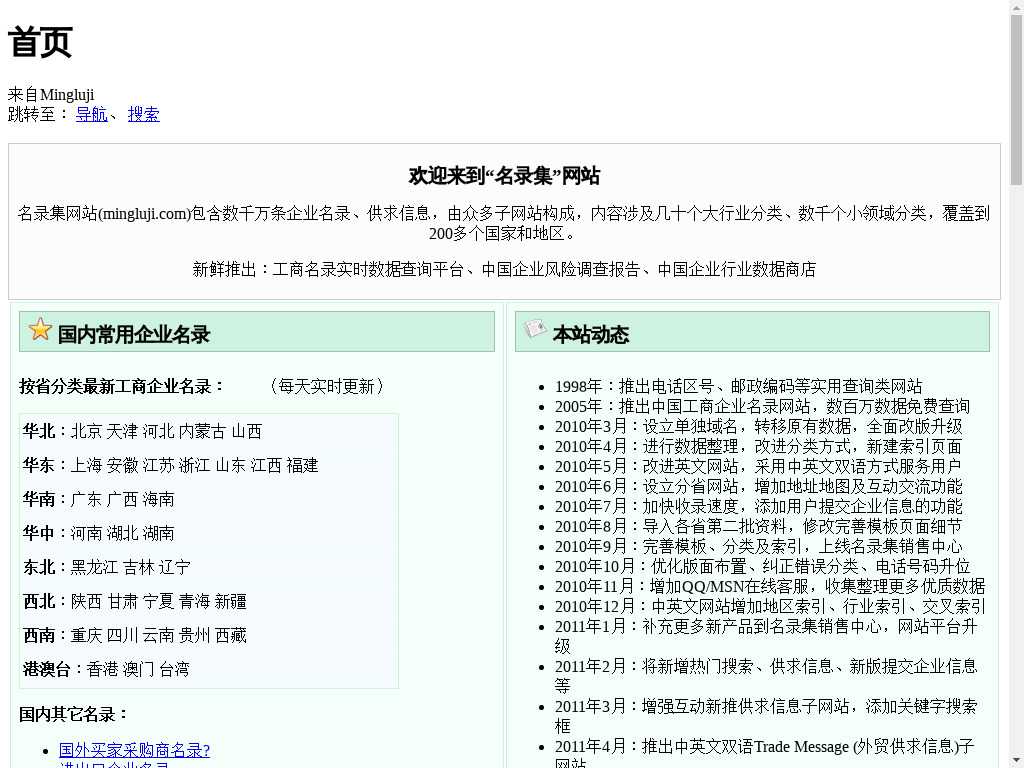
Task: Click 工商名录实时数据查询平台 in the 新鲜推出 line
Action: click(368, 269)
